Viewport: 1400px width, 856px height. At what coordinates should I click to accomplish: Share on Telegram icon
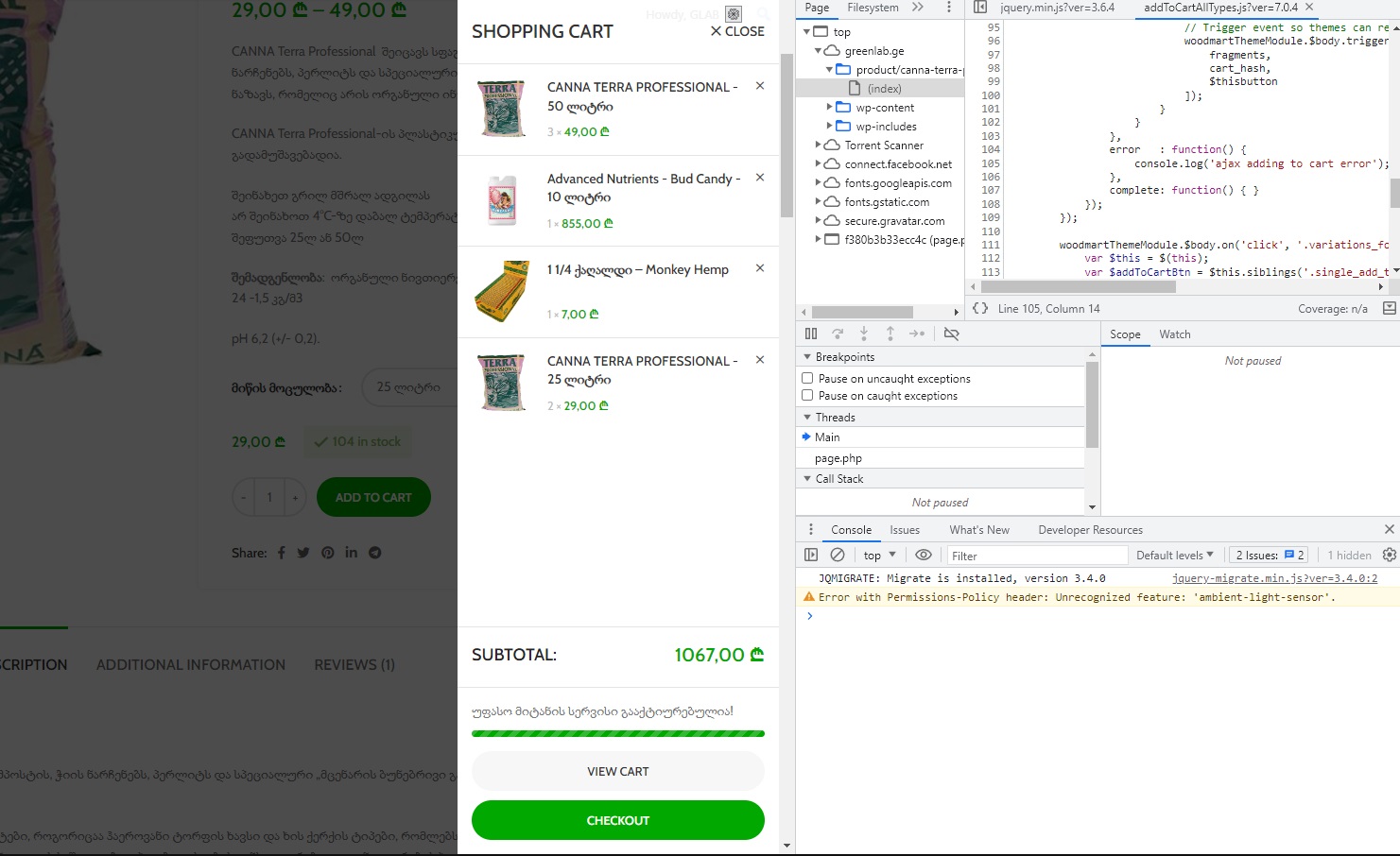[x=375, y=553]
